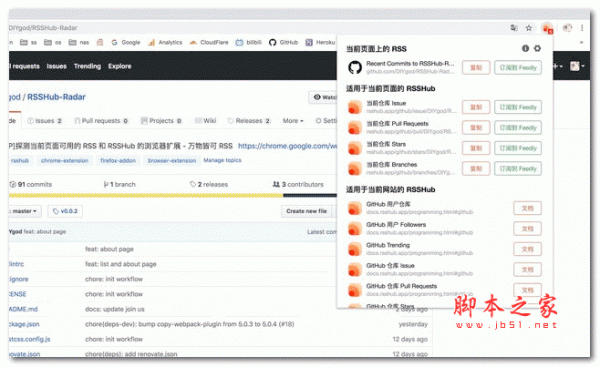Go to Issues in GitHub header
This screenshot has height=367, width=600.
57,66
